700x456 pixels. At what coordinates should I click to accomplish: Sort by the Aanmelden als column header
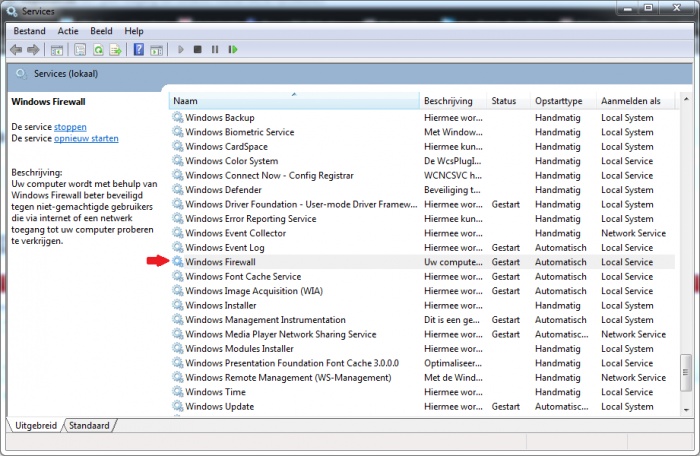click(x=635, y=101)
